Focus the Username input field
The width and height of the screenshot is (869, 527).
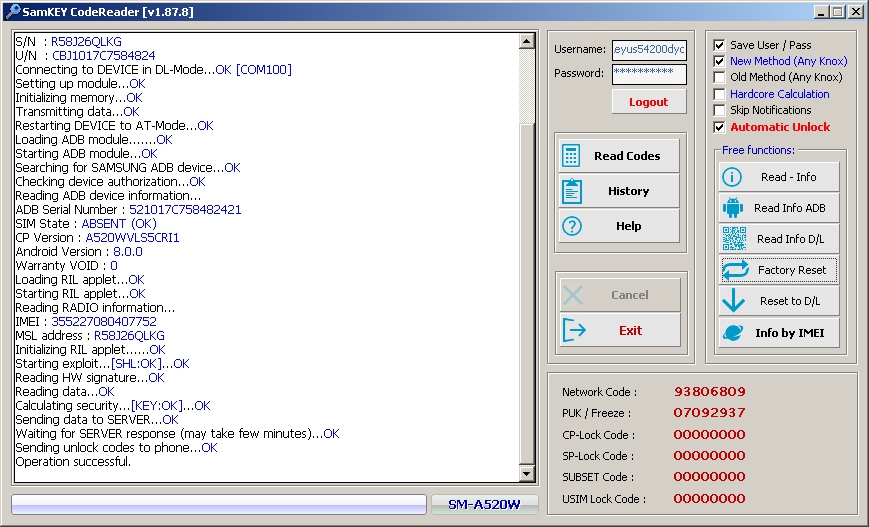649,49
